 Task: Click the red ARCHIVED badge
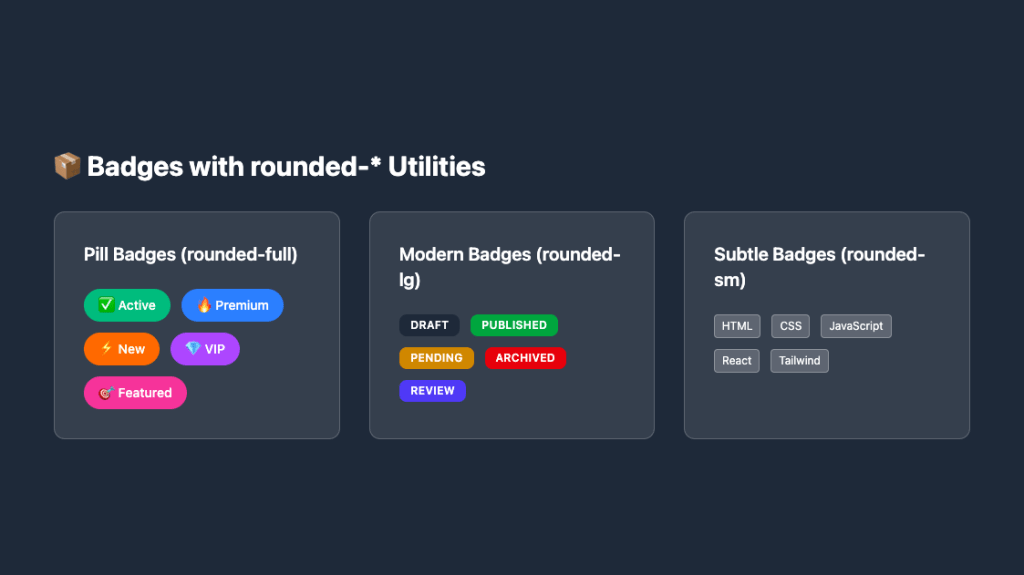pyautogui.click(x=525, y=358)
